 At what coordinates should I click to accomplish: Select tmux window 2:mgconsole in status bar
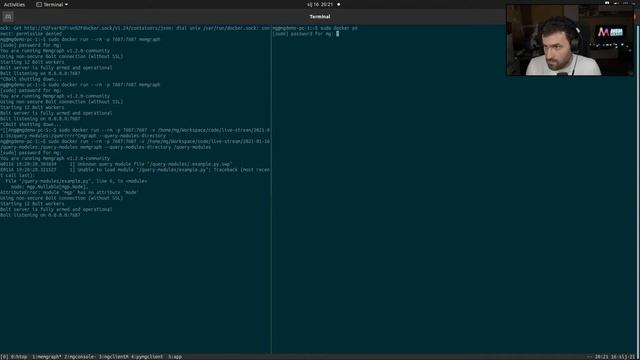[x=80, y=357]
